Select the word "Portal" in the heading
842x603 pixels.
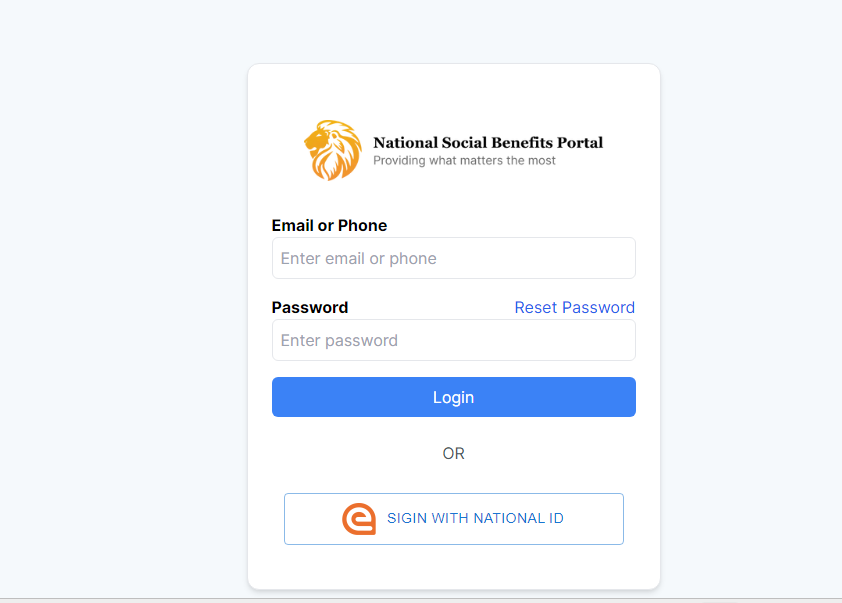tap(580, 143)
